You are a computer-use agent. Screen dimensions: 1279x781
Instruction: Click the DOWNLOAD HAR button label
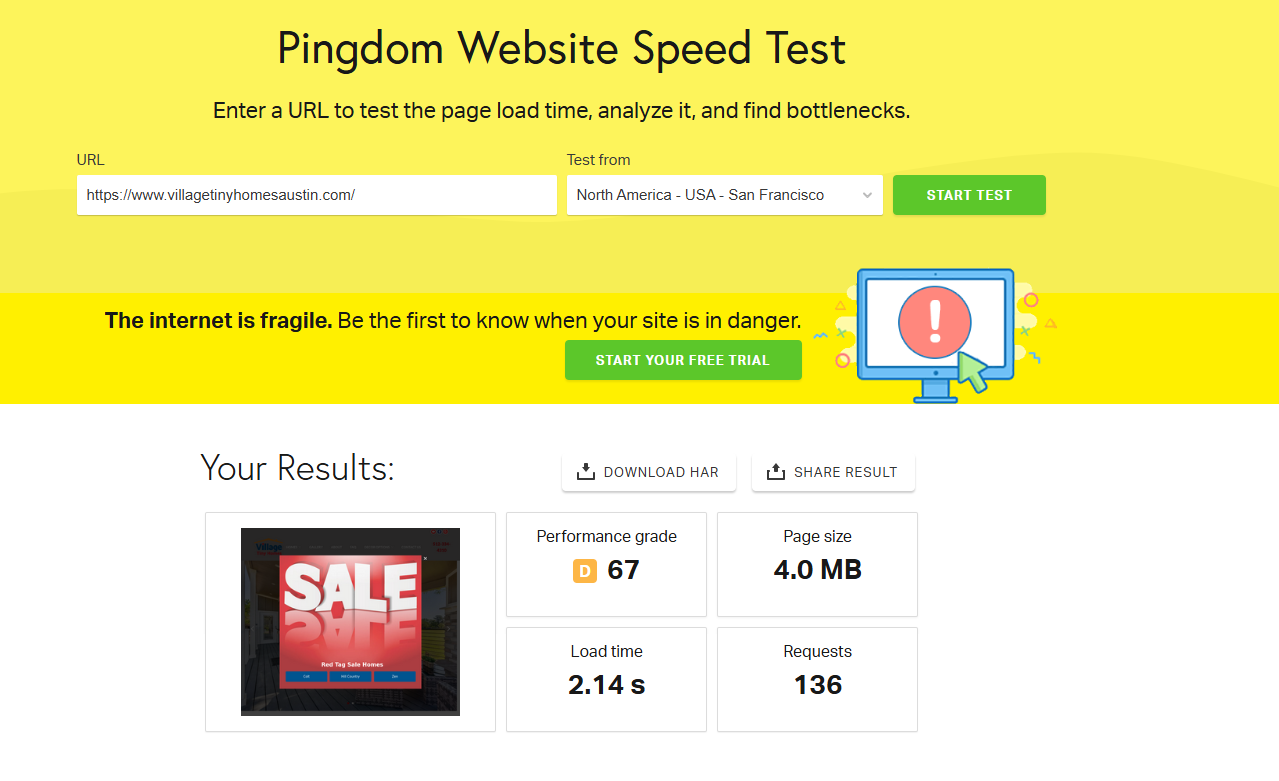[661, 472]
